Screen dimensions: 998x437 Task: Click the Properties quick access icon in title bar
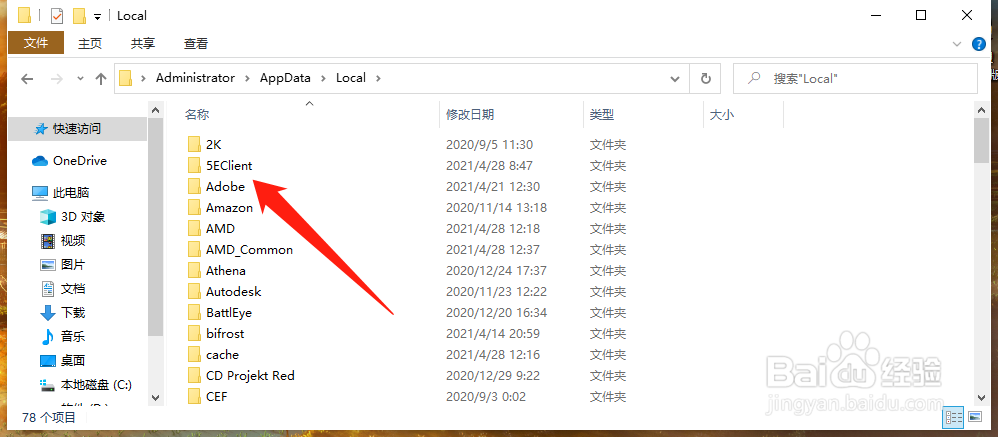pos(57,15)
